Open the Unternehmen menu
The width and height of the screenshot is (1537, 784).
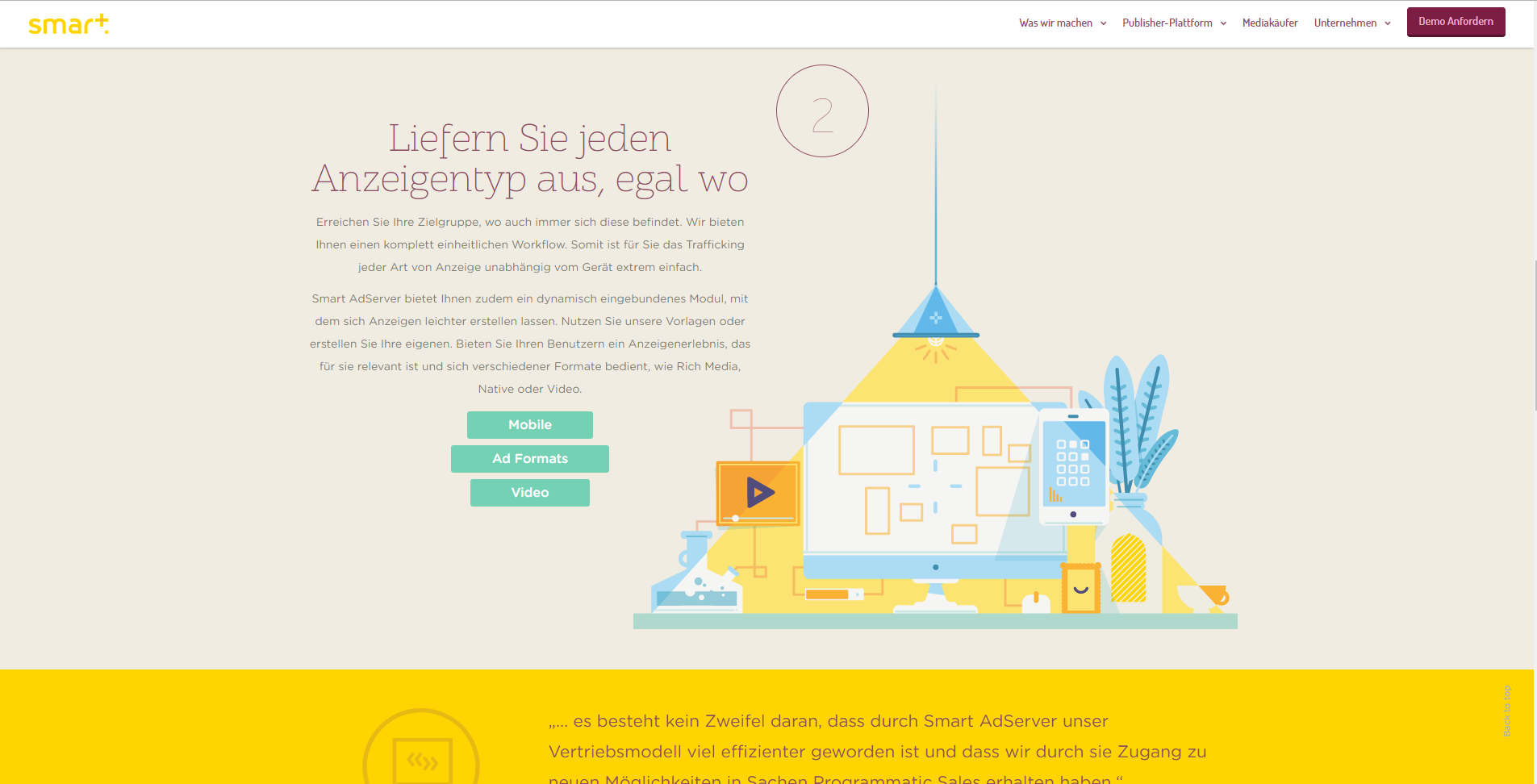(x=1345, y=23)
